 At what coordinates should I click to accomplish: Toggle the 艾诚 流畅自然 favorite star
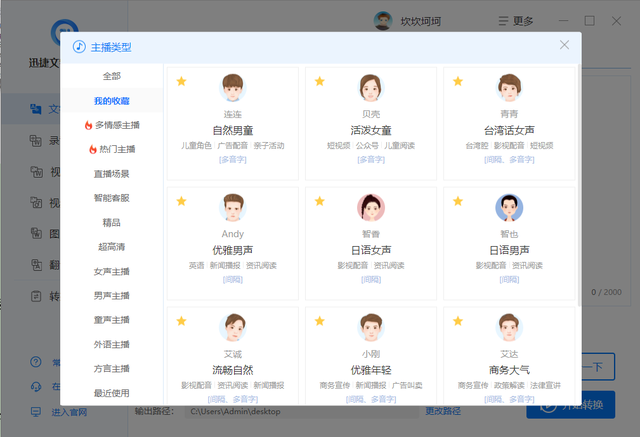[x=181, y=321]
